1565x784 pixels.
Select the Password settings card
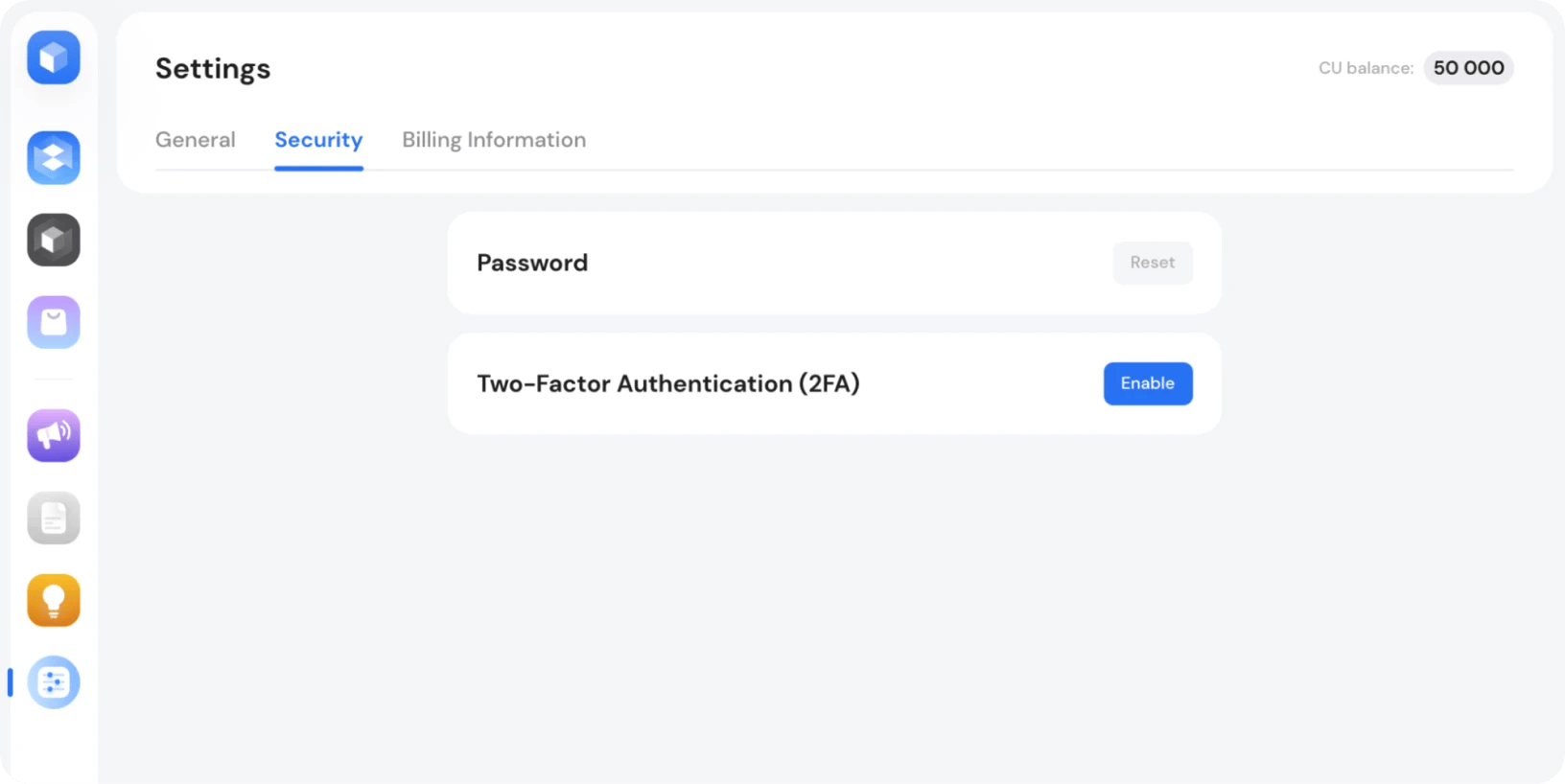click(x=834, y=263)
